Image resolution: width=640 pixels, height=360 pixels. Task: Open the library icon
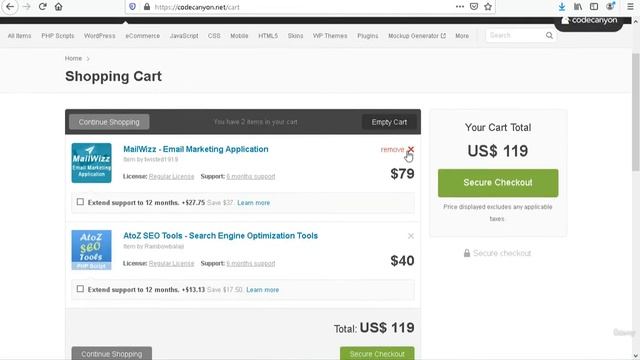click(x=578, y=7)
